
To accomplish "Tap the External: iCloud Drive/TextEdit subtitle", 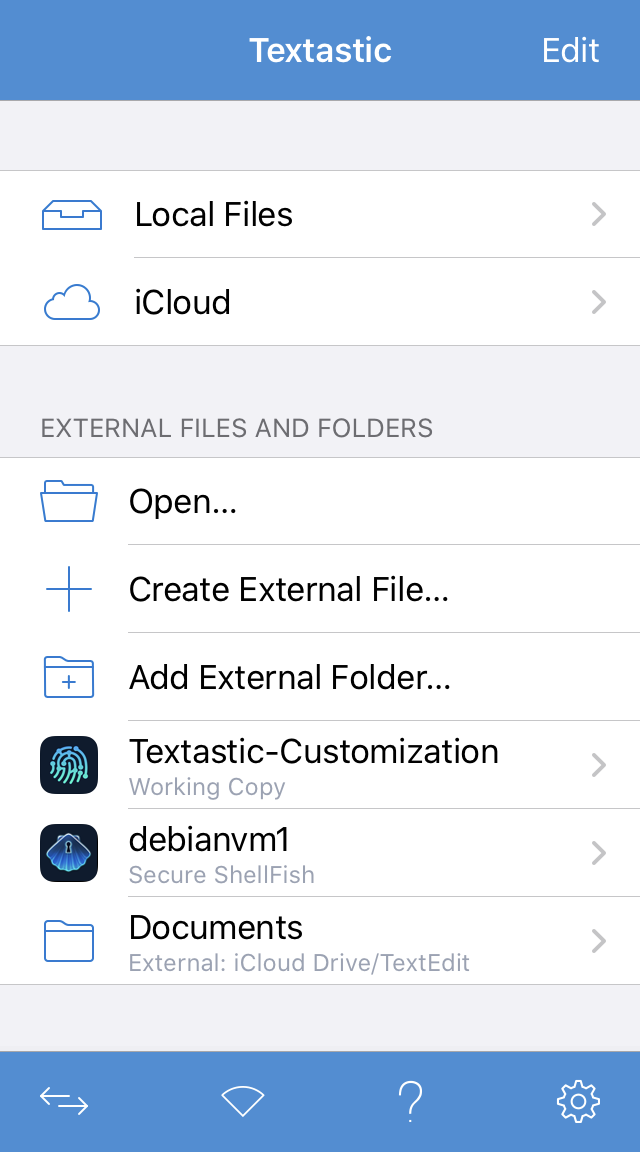I will (x=299, y=963).
